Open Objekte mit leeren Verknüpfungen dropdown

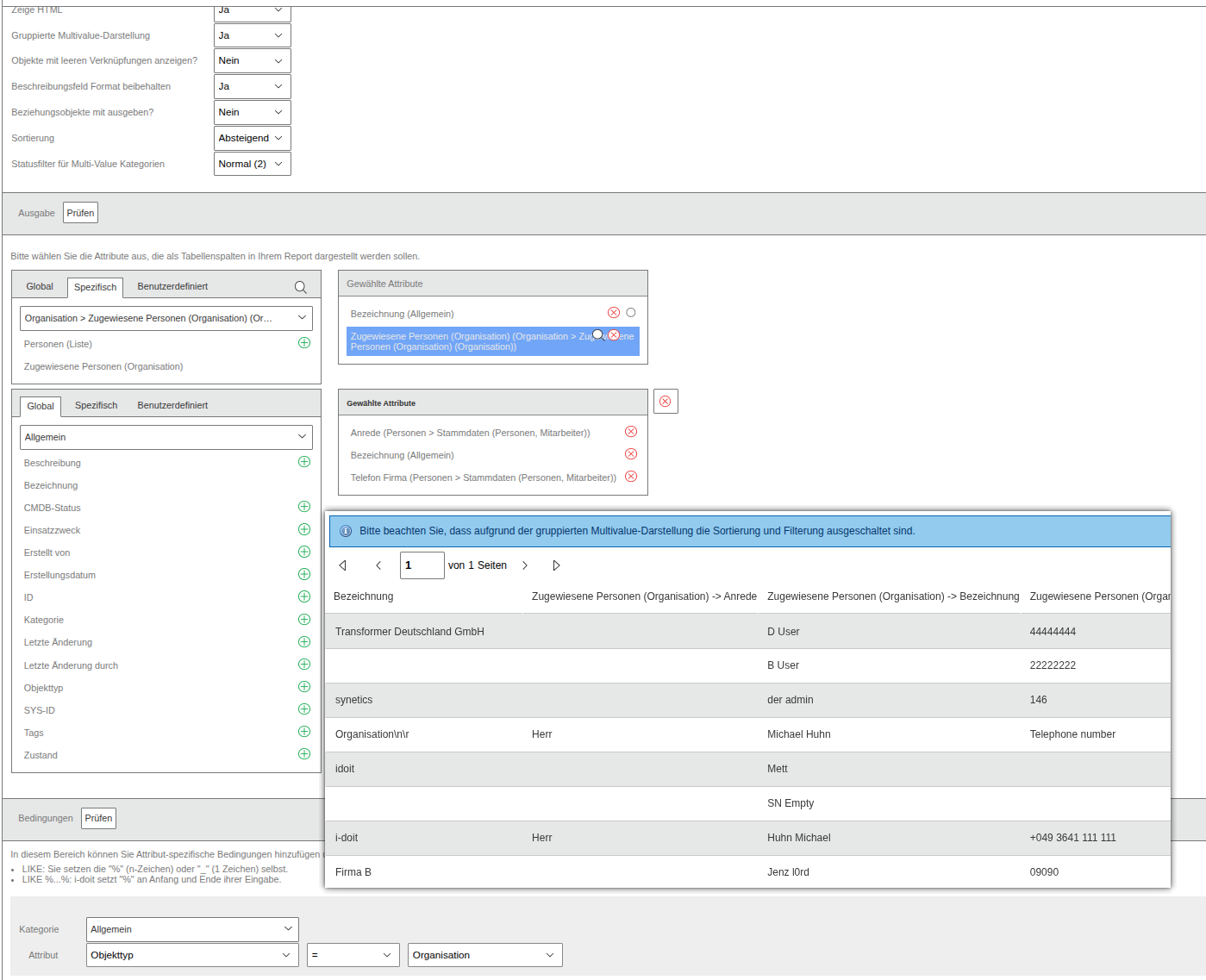(x=253, y=60)
